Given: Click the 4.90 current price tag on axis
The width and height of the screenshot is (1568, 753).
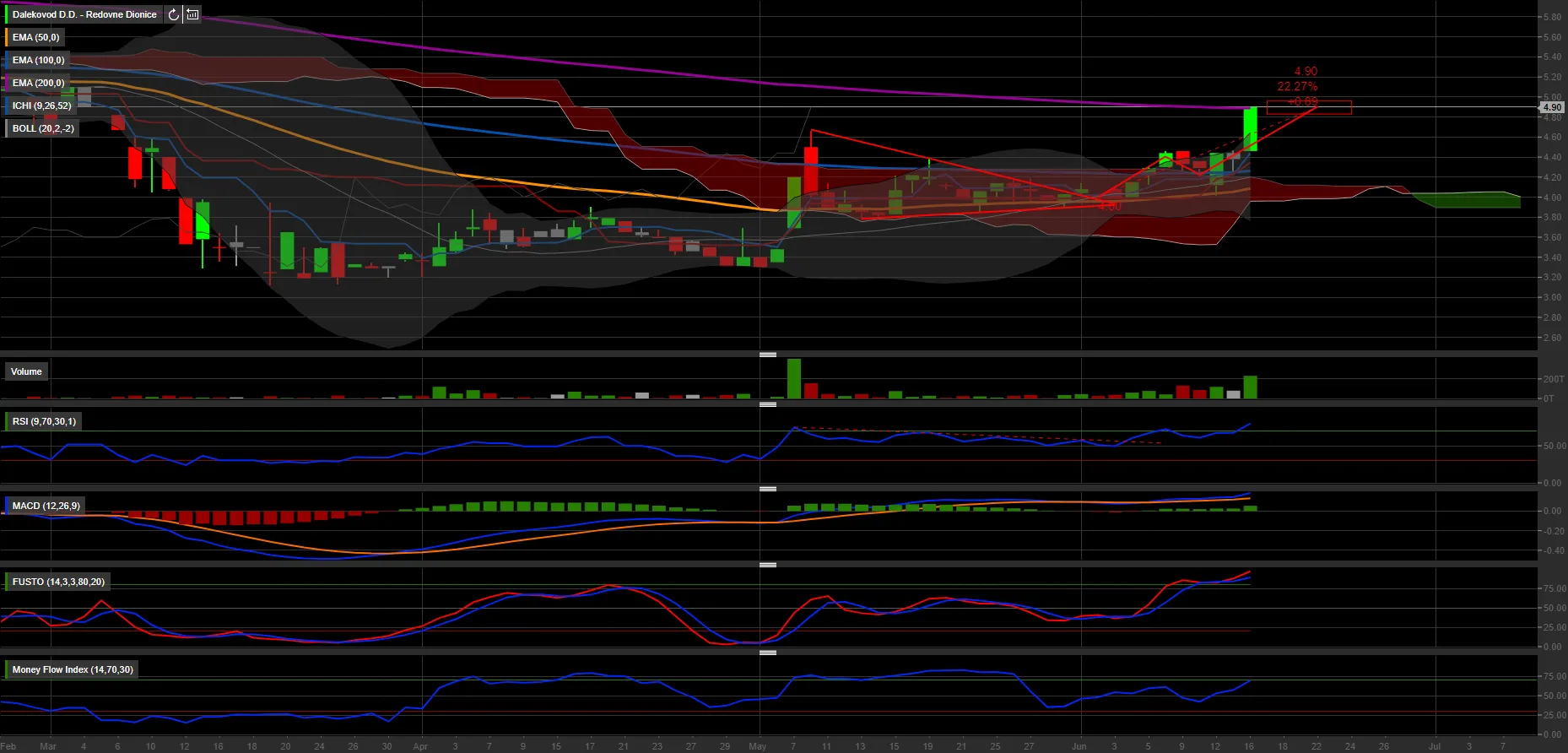Looking at the screenshot, I should [1552, 107].
